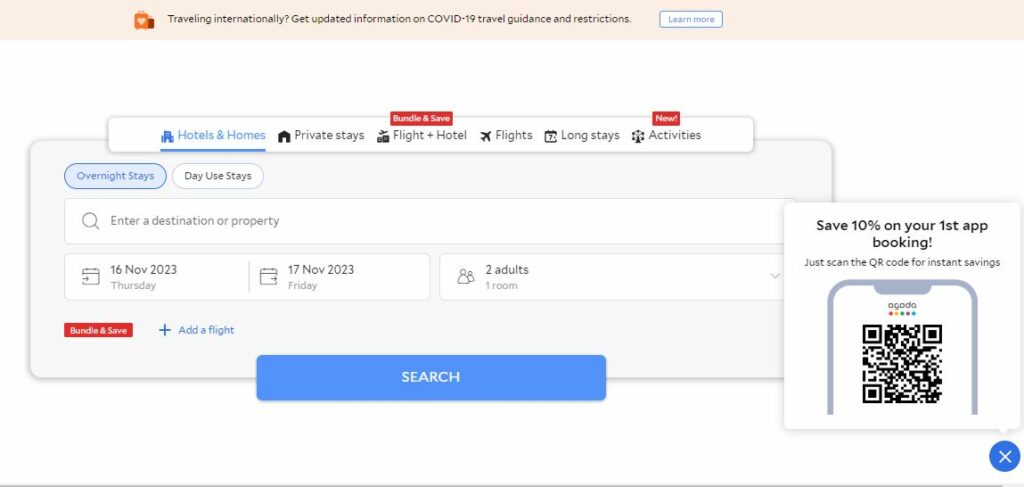Click the guests people icon
1024x487 pixels.
pos(466,277)
